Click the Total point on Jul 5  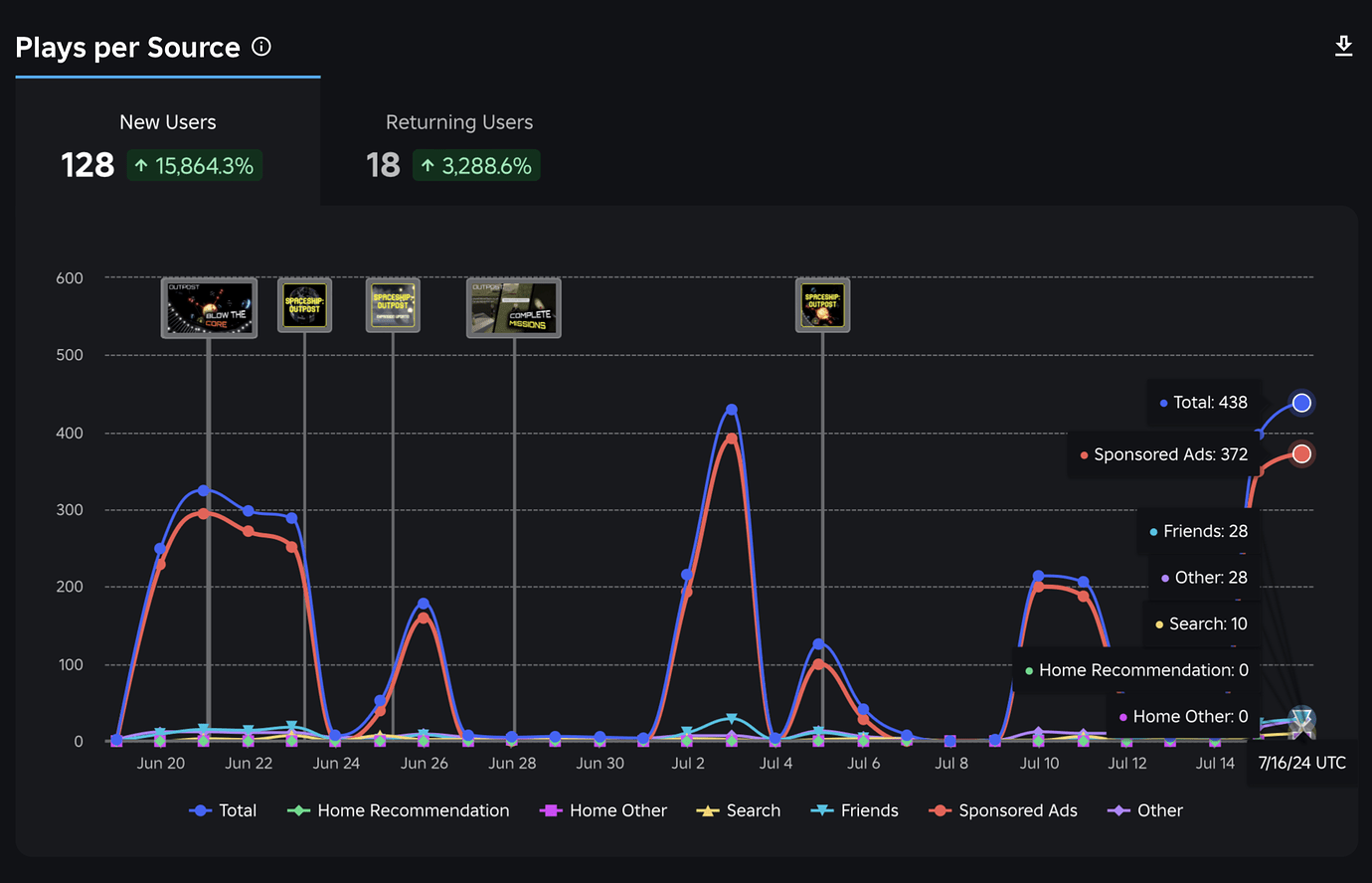(819, 644)
